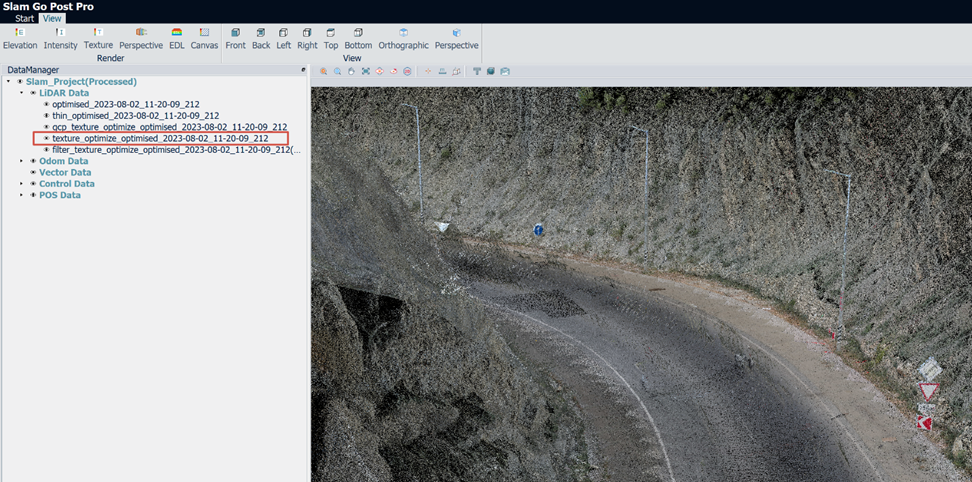
Task: Hide the texture_optimize_optimised layer
Action: point(46,139)
